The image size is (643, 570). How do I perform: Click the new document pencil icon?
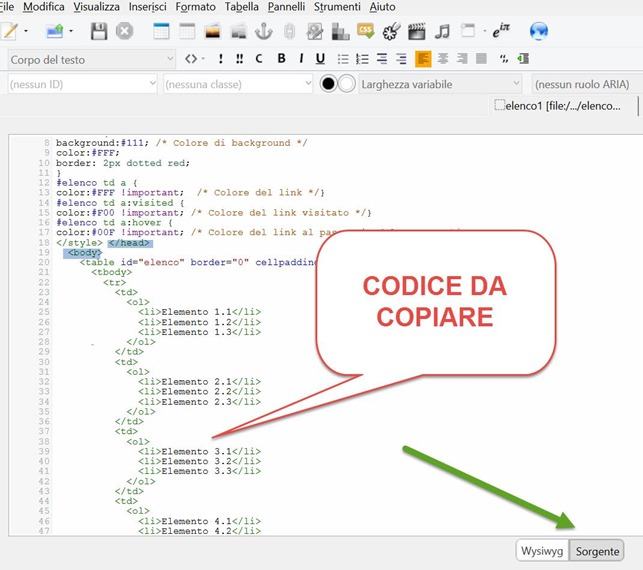pyautogui.click(x=10, y=31)
